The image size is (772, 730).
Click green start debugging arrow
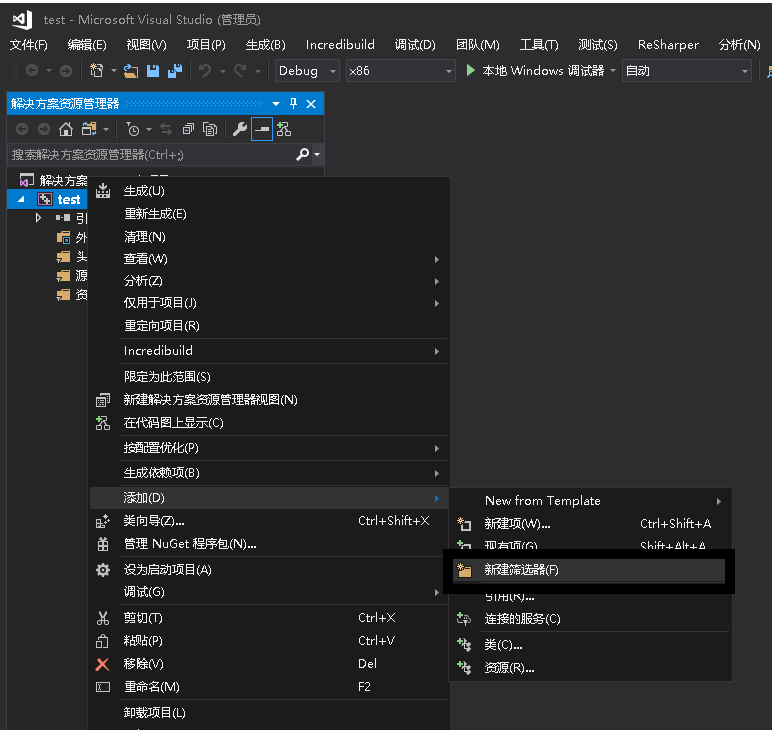pyautogui.click(x=470, y=70)
